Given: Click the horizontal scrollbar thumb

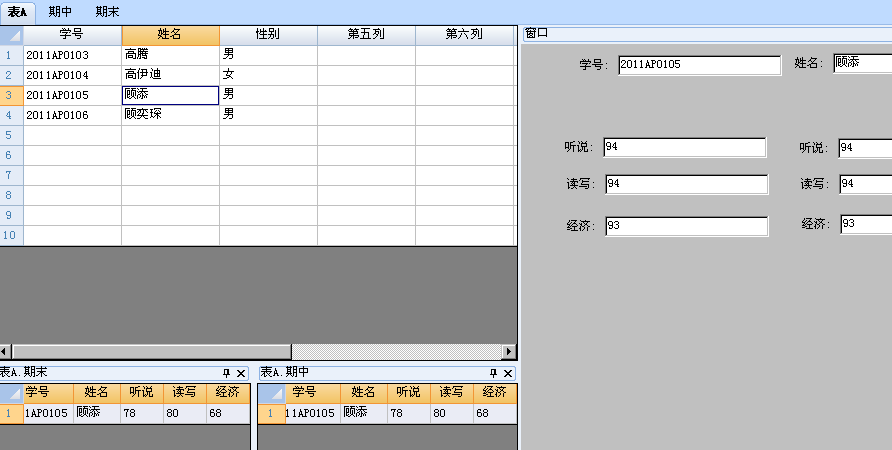Looking at the screenshot, I should [152, 352].
